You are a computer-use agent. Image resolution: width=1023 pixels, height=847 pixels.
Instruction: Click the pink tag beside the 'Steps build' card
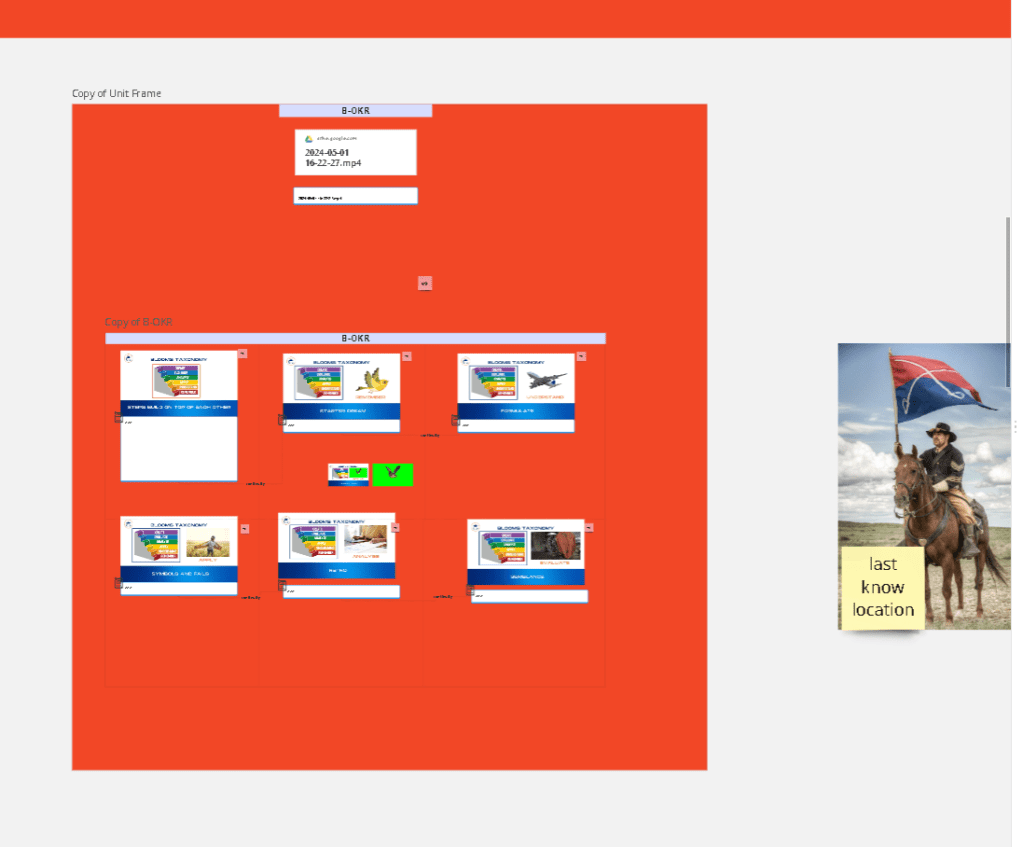pos(243,354)
